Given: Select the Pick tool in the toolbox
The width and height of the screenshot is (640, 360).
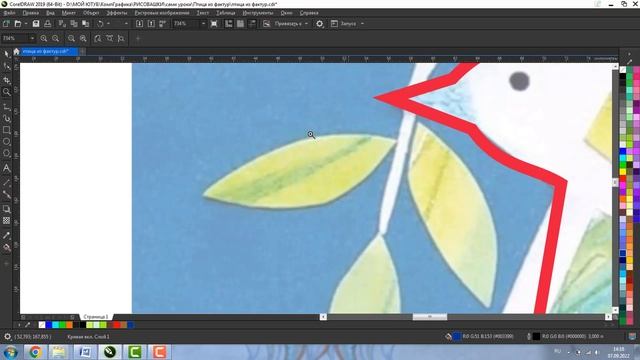Looking at the screenshot, I should click(x=7, y=54).
